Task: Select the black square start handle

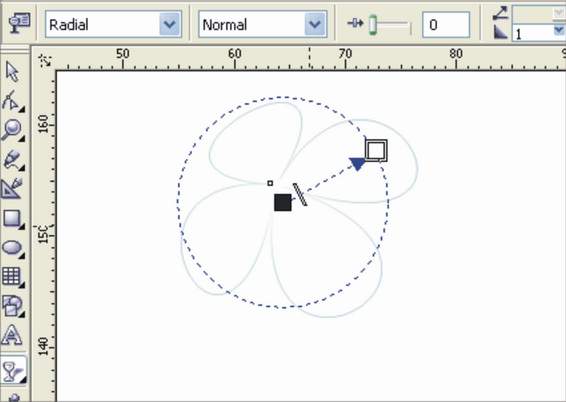Action: click(x=283, y=202)
